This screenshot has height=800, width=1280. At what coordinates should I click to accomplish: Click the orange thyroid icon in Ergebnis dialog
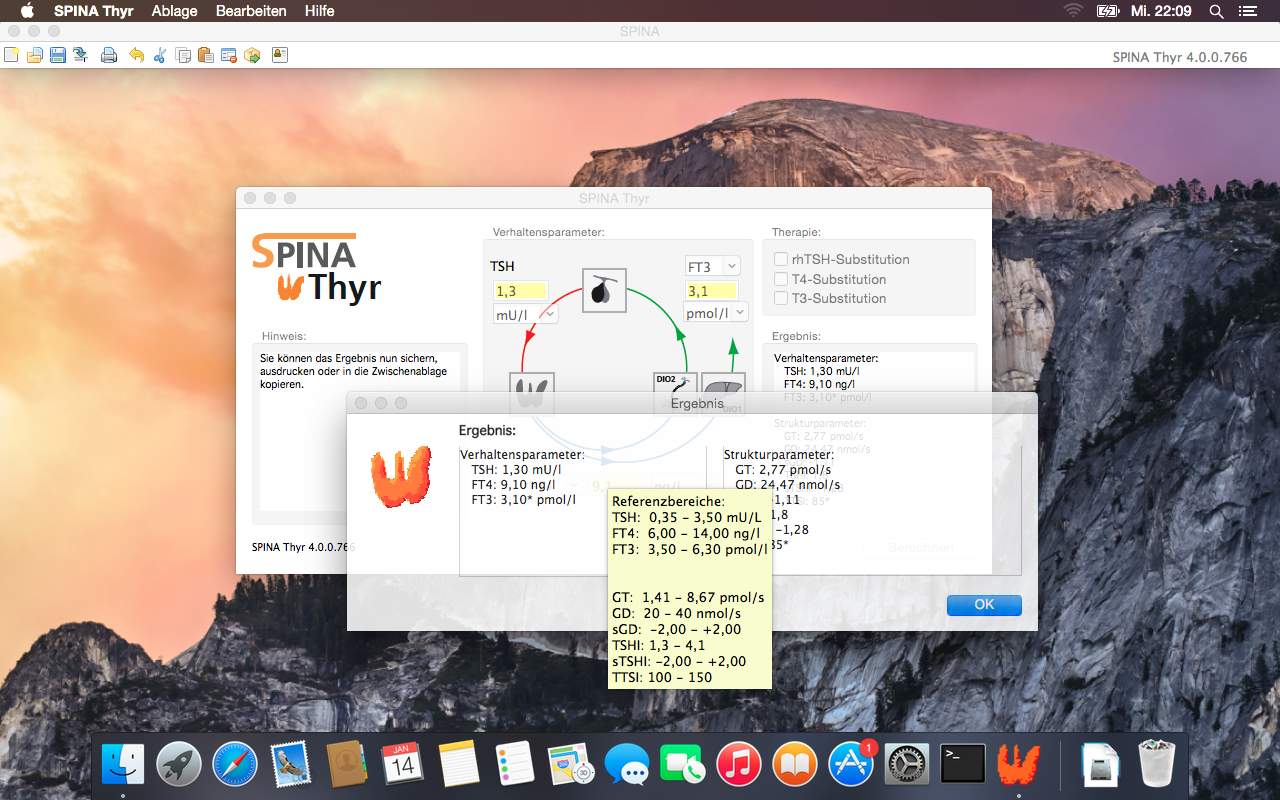coord(401,476)
